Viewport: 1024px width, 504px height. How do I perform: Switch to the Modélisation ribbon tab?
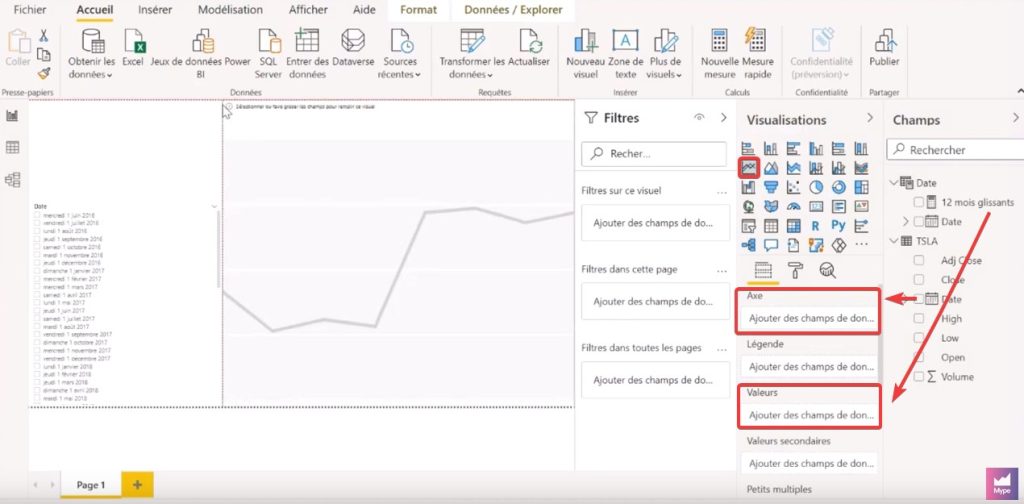click(230, 10)
